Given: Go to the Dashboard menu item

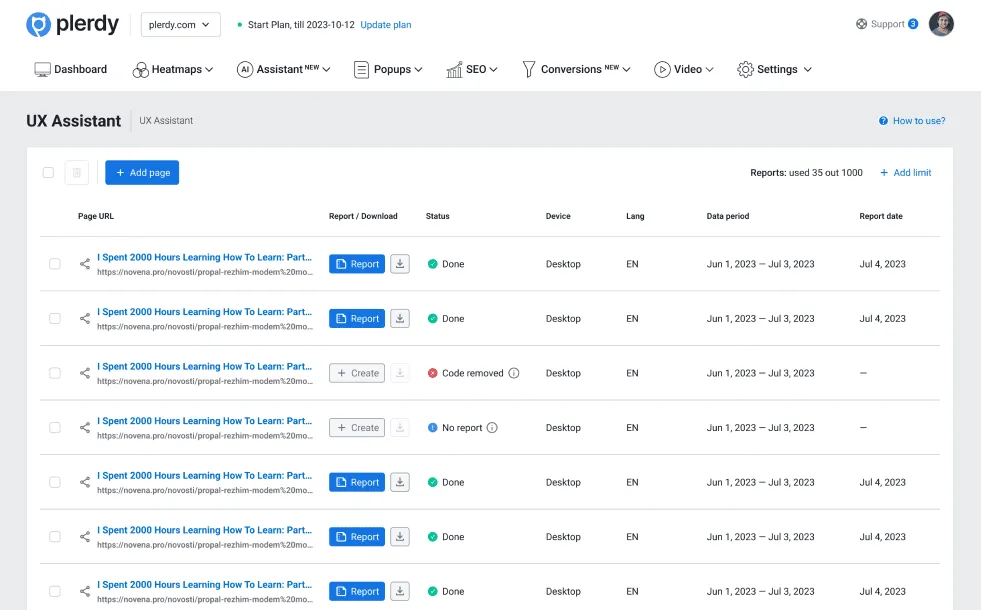Looking at the screenshot, I should pos(71,69).
